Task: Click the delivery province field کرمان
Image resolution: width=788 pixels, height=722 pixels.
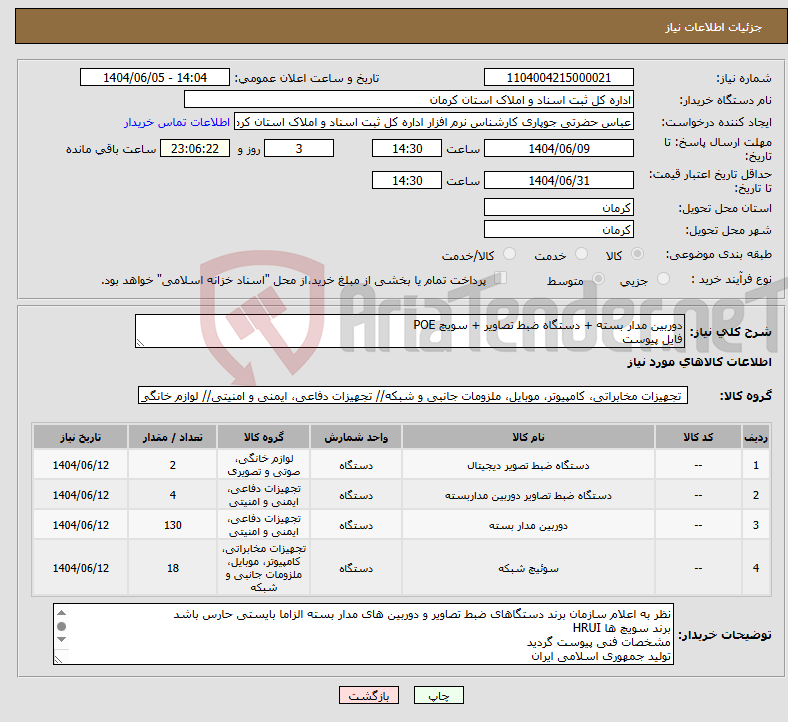Action: point(558,208)
